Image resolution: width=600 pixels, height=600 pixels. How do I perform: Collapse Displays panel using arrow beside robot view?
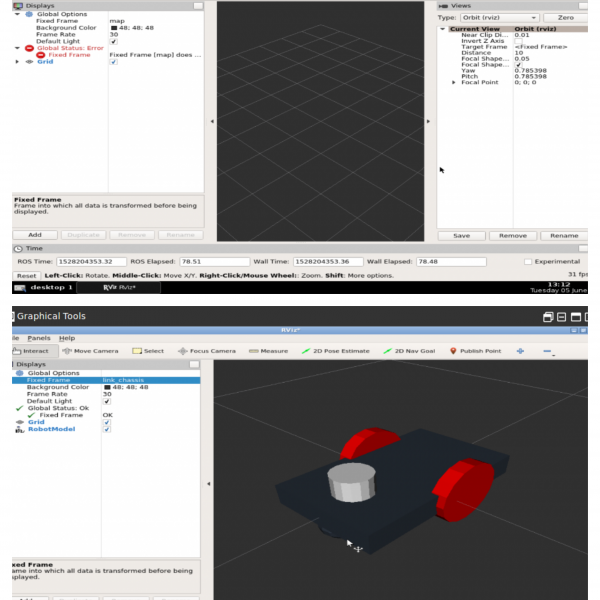(209, 484)
